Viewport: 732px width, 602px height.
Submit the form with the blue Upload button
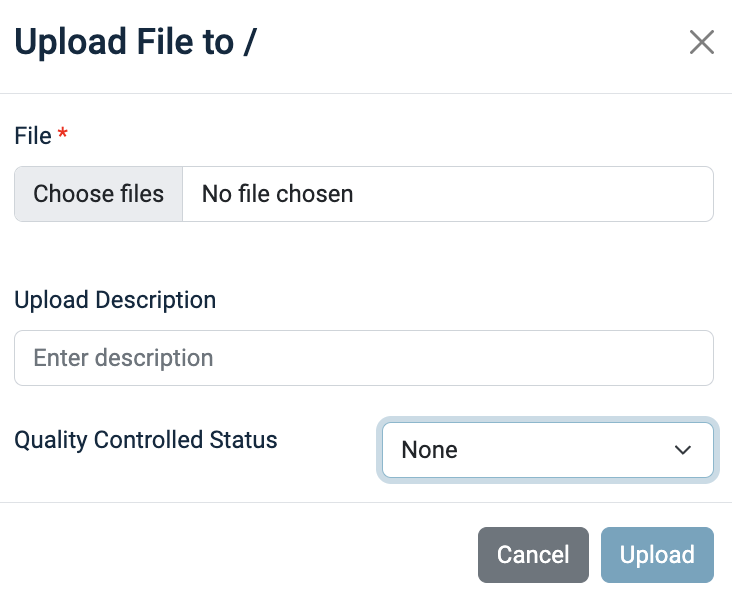point(657,554)
